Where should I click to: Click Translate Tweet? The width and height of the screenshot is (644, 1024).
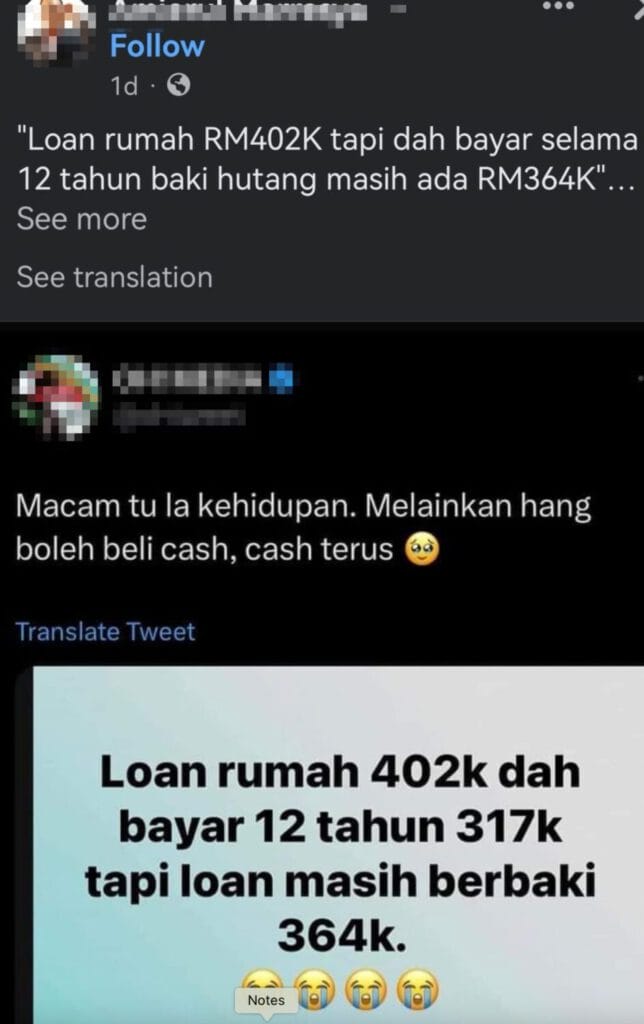coord(105,632)
